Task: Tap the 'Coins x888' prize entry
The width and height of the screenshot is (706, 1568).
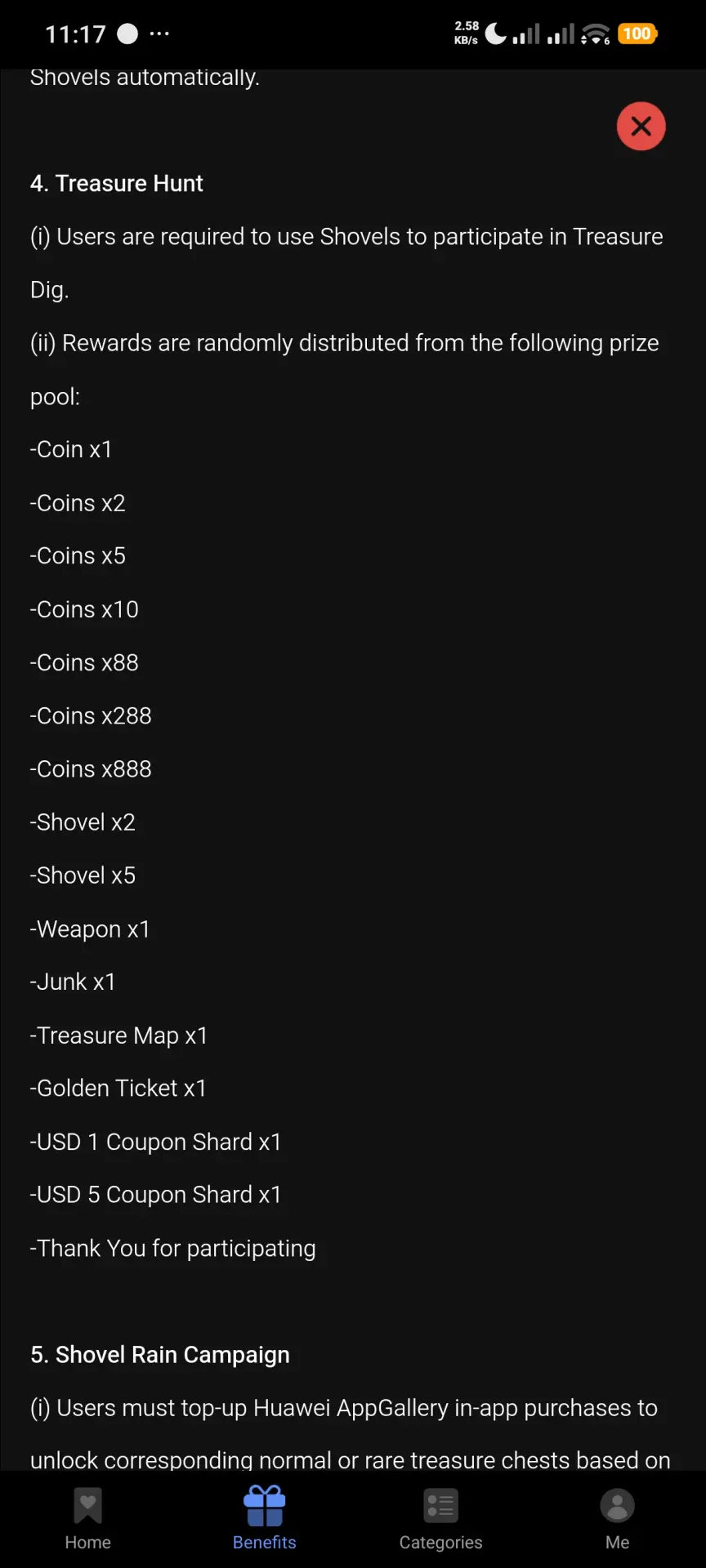Action: (x=91, y=769)
